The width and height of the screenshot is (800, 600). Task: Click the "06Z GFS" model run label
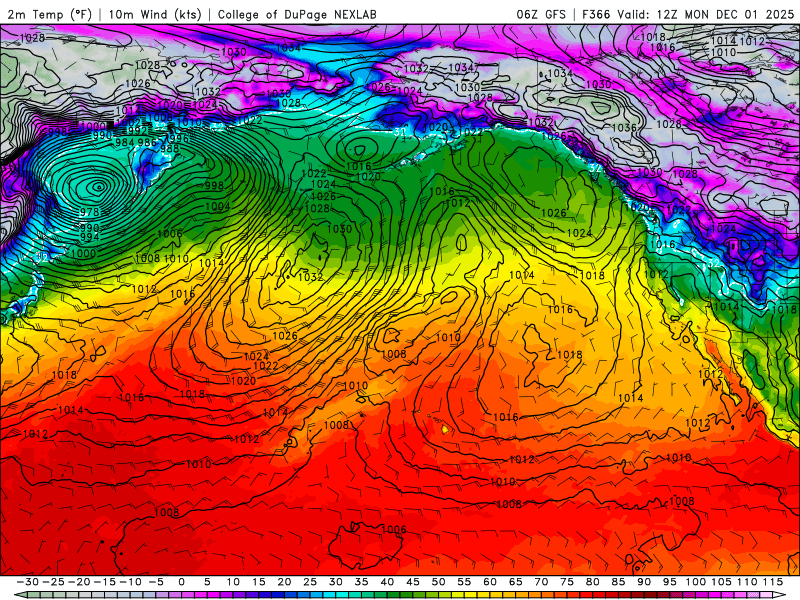point(541,14)
